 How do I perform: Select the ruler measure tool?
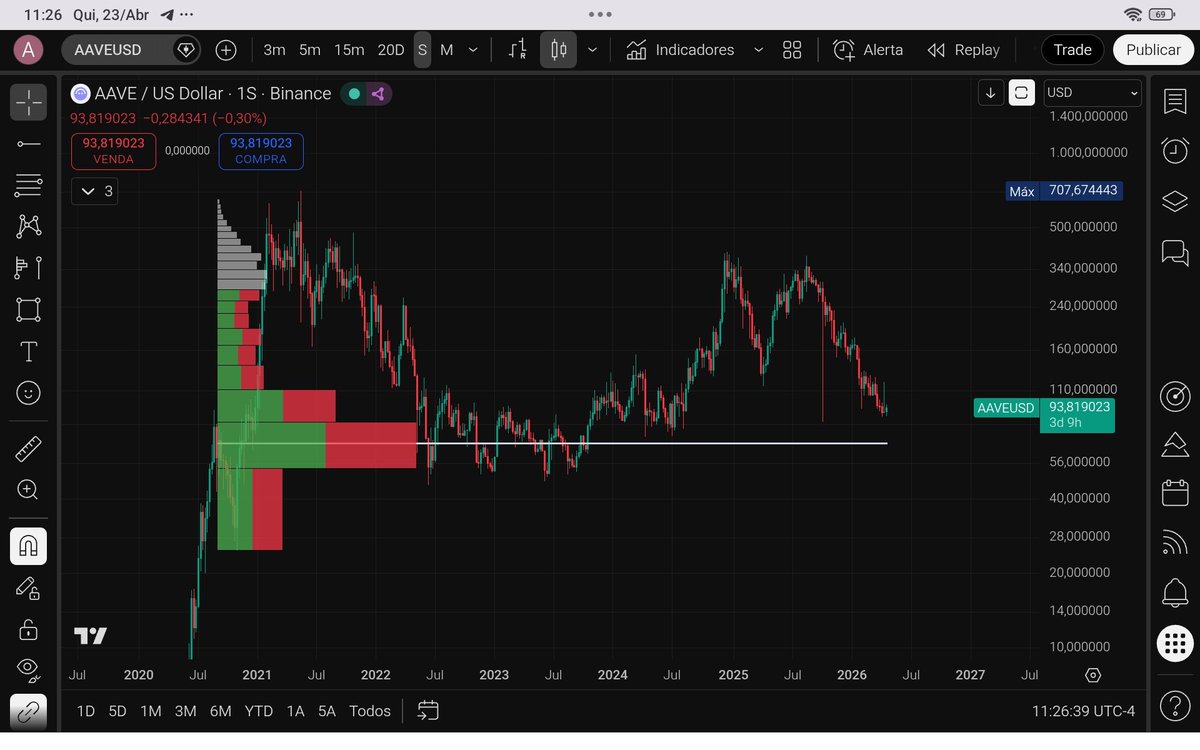pos(29,448)
